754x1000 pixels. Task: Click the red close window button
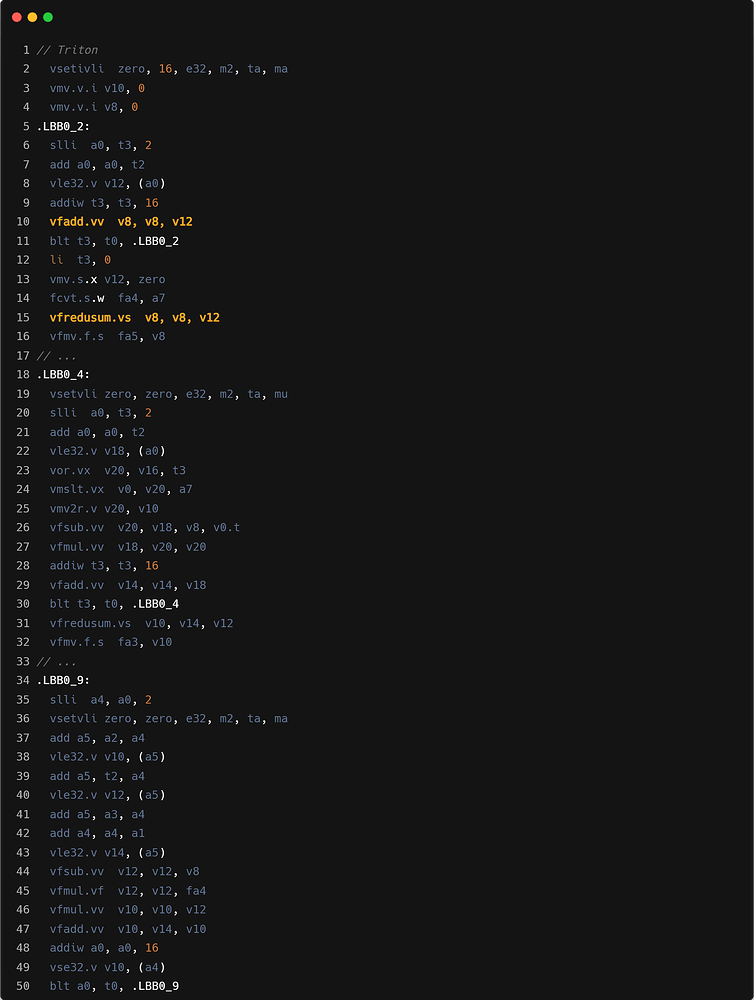click(16, 17)
